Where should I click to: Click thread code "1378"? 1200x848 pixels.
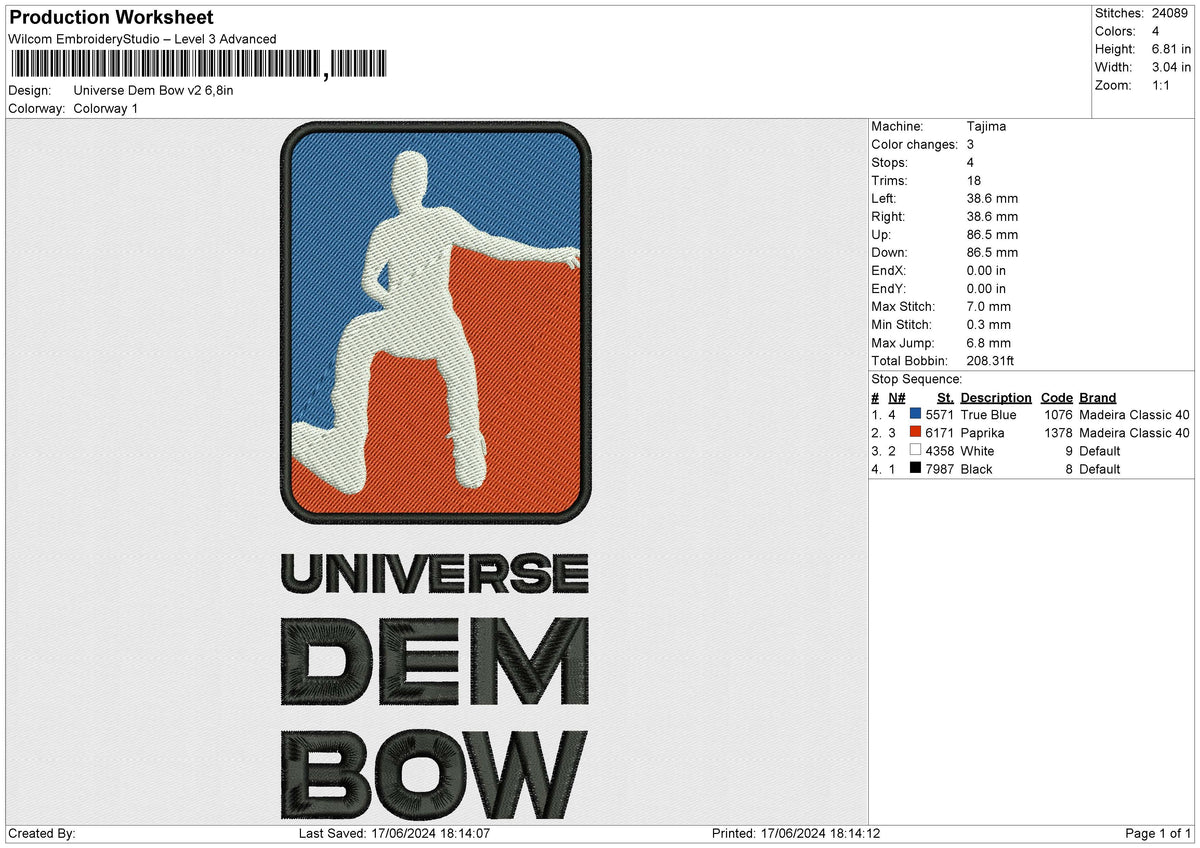[1058, 433]
